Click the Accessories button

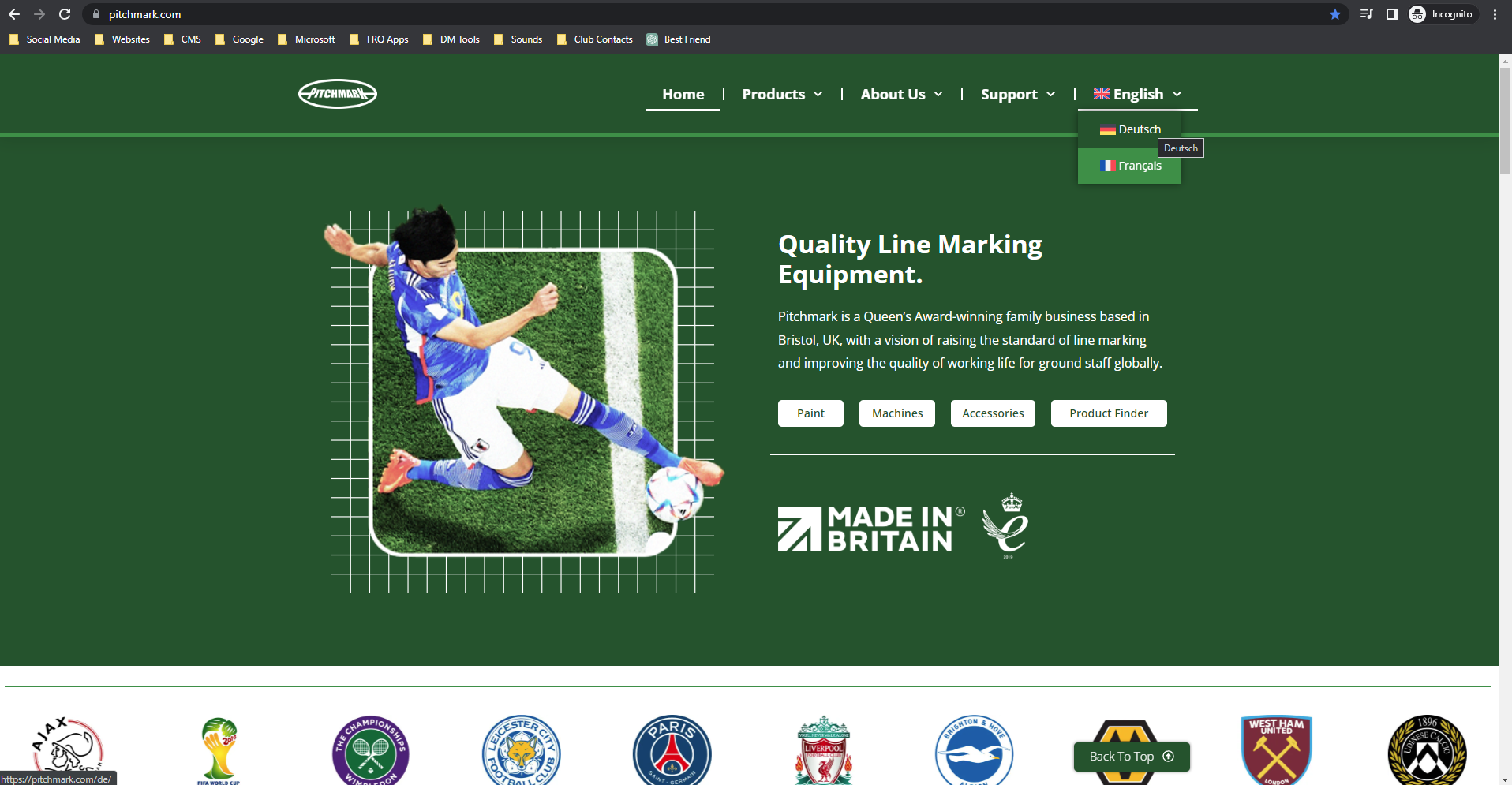[993, 413]
